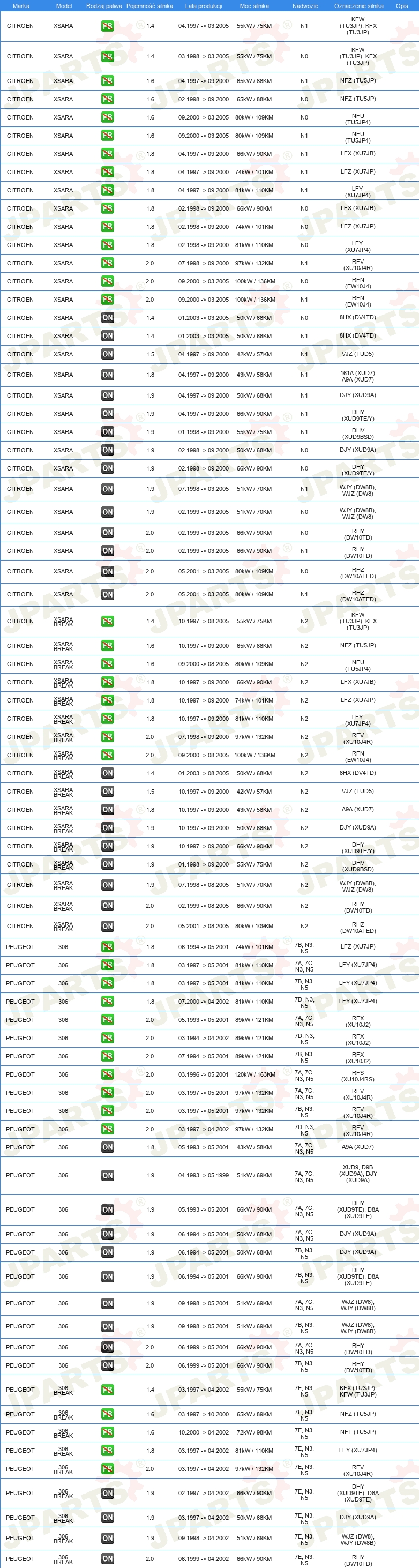This screenshot has height=1568, width=419.
Task: Select the '09.1998 -> 04.2002' production years cell
Action: [204, 1539]
